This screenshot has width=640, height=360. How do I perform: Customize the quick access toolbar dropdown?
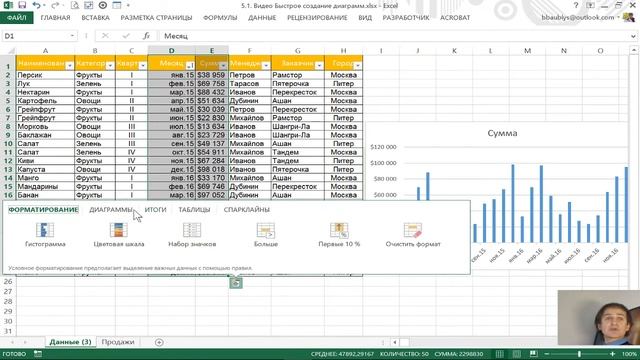pyautogui.click(x=128, y=5)
